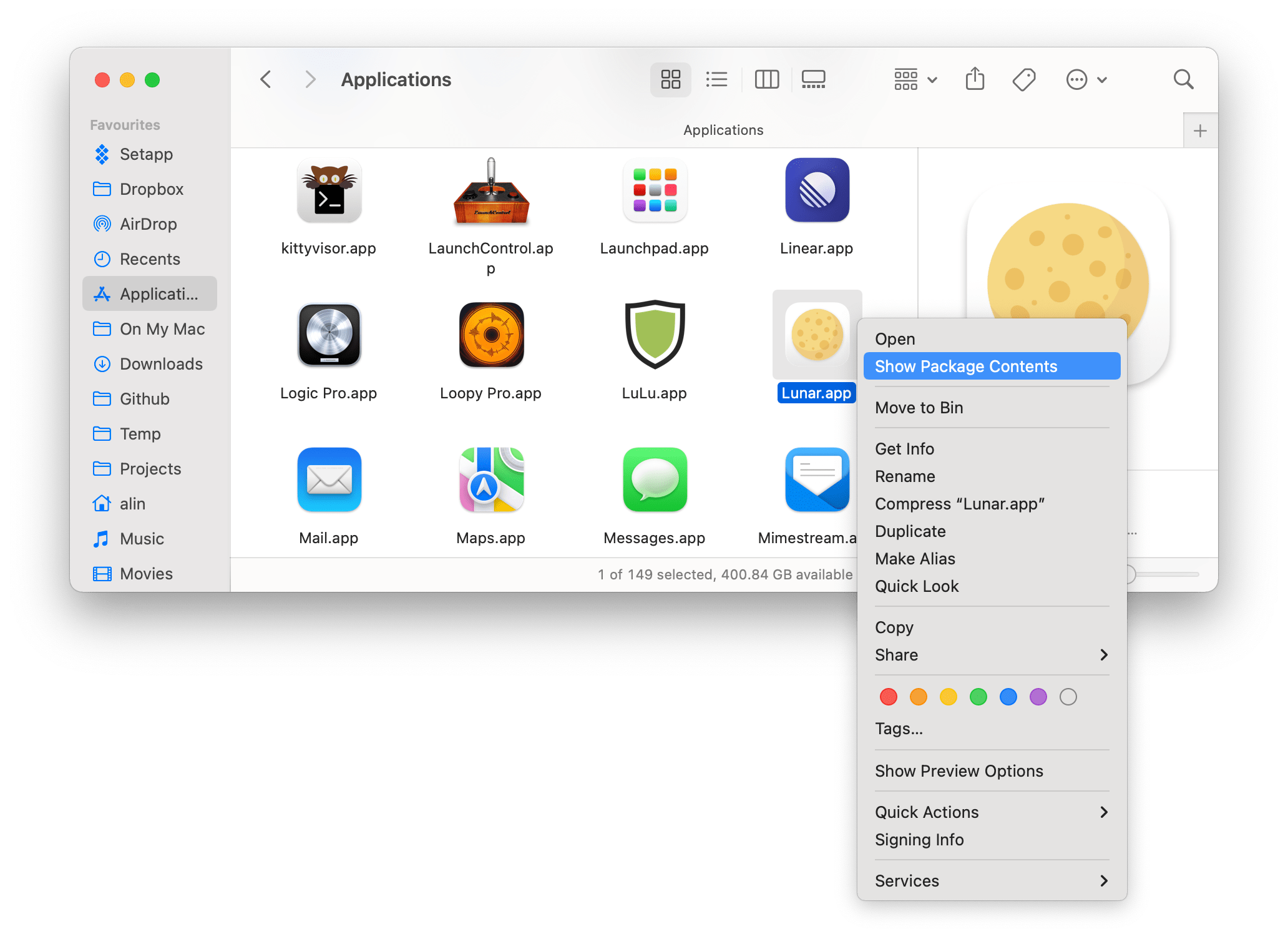The width and height of the screenshot is (1288, 934).
Task: Open AirDrop in the sidebar
Action: click(150, 224)
